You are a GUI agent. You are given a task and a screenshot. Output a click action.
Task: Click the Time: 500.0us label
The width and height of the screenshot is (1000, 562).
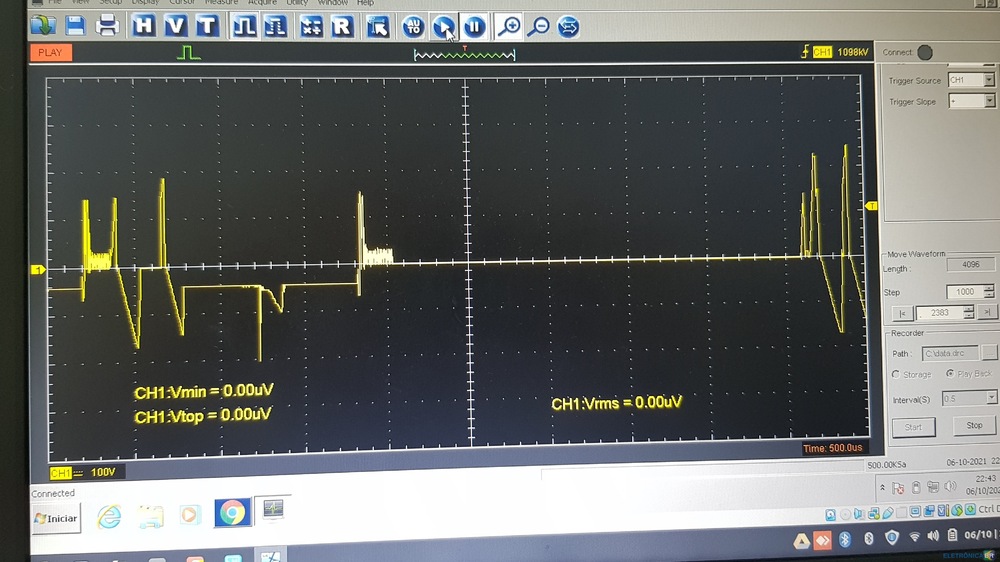[x=832, y=448]
